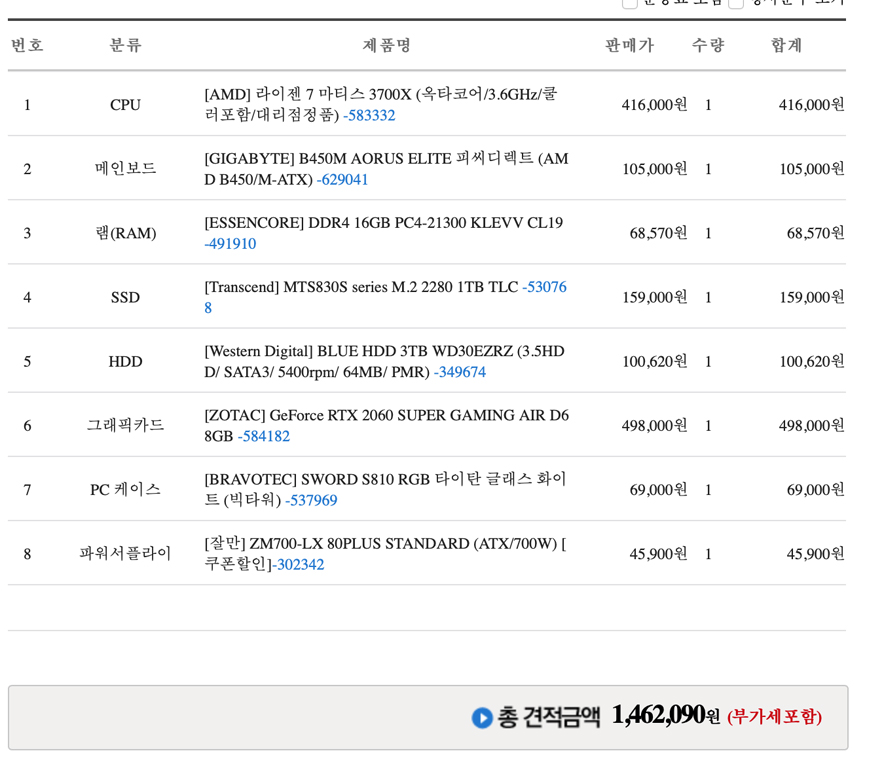Open product code link -349674
This screenshot has width=884, height=770.
[459, 372]
